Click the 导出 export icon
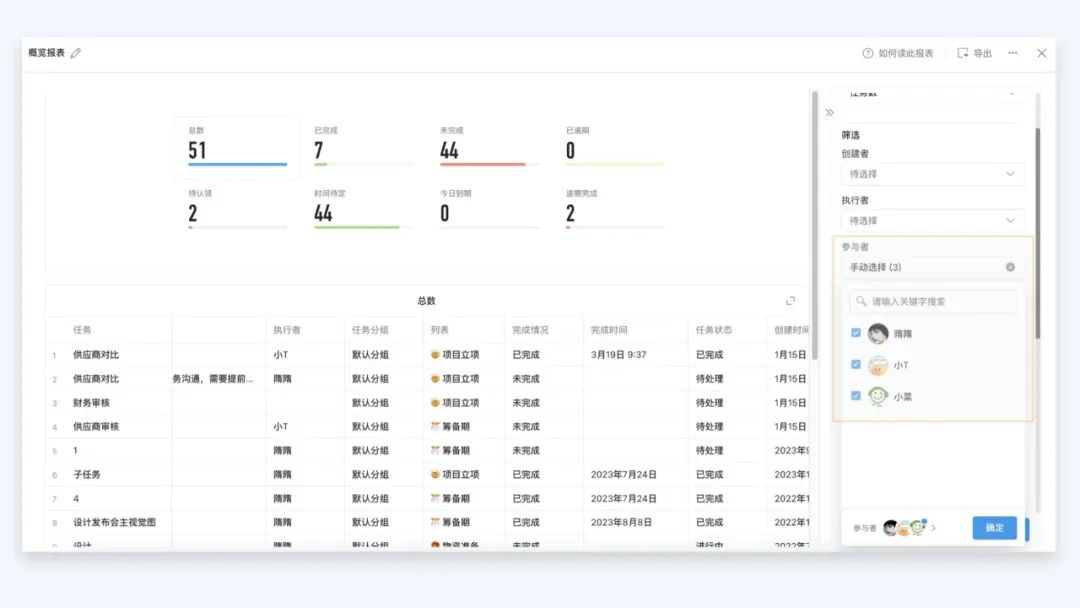This screenshot has height=608, width=1080. (963, 53)
